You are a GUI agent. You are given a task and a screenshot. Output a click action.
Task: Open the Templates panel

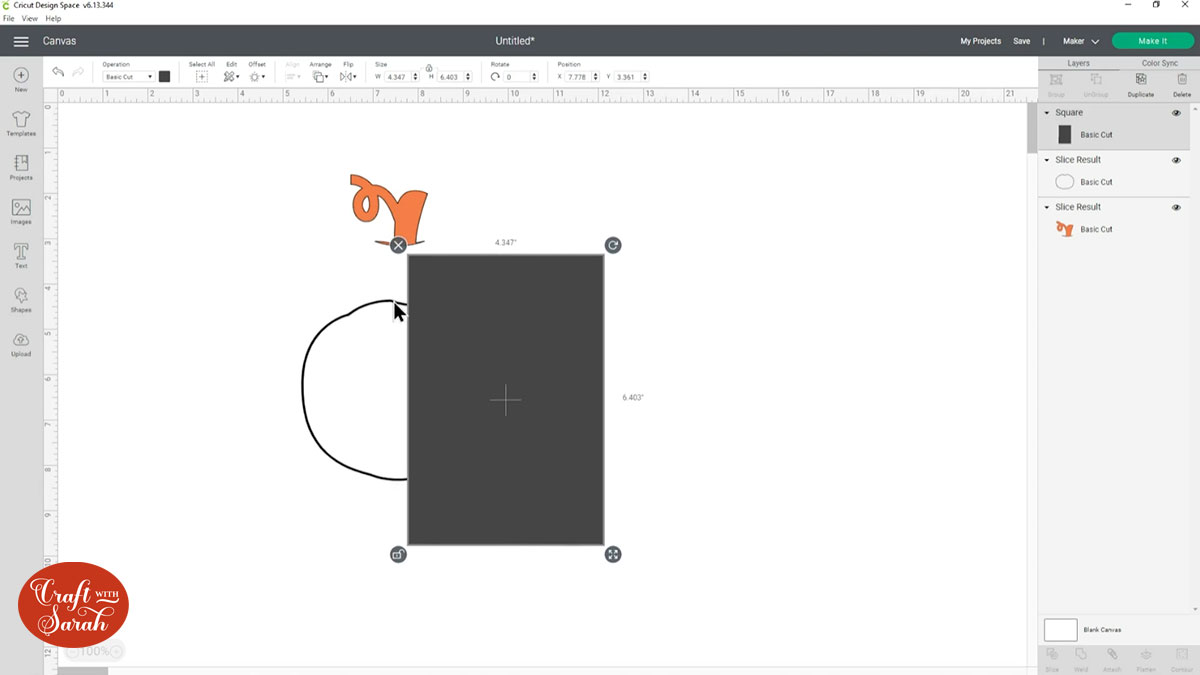(21, 123)
